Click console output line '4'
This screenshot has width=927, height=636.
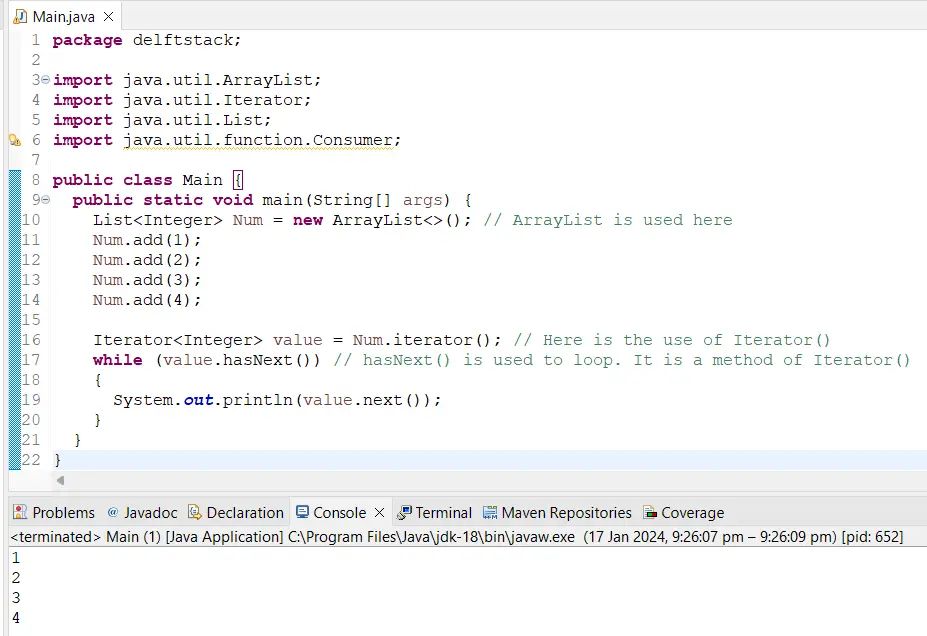pyautogui.click(x=16, y=618)
